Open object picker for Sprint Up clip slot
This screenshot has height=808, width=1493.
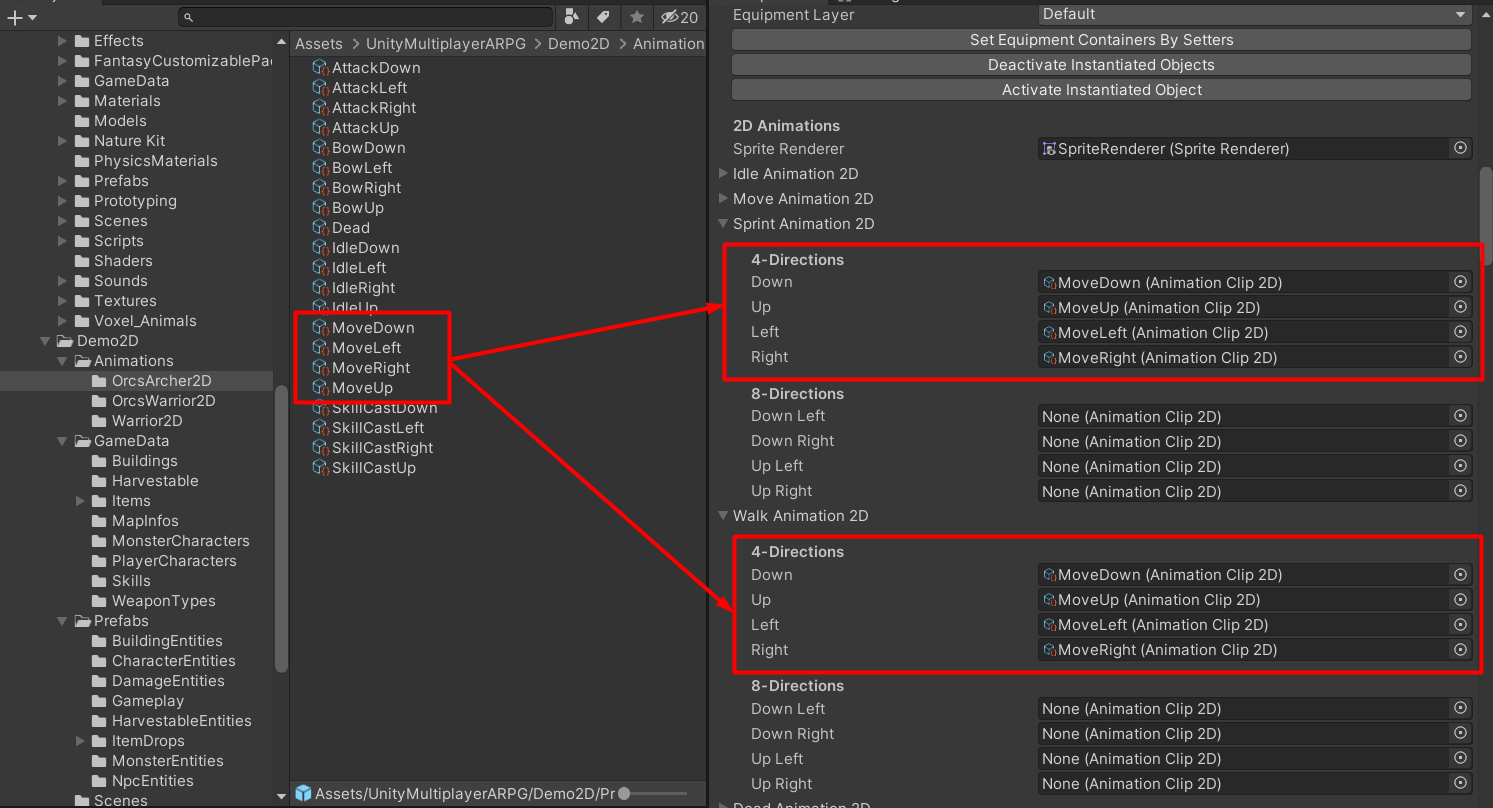tap(1459, 307)
